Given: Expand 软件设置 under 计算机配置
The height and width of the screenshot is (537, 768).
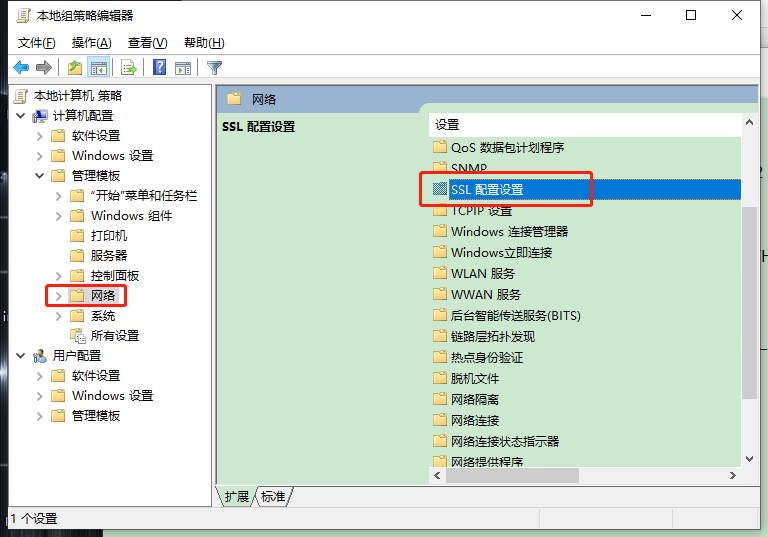Looking at the screenshot, I should 40,136.
